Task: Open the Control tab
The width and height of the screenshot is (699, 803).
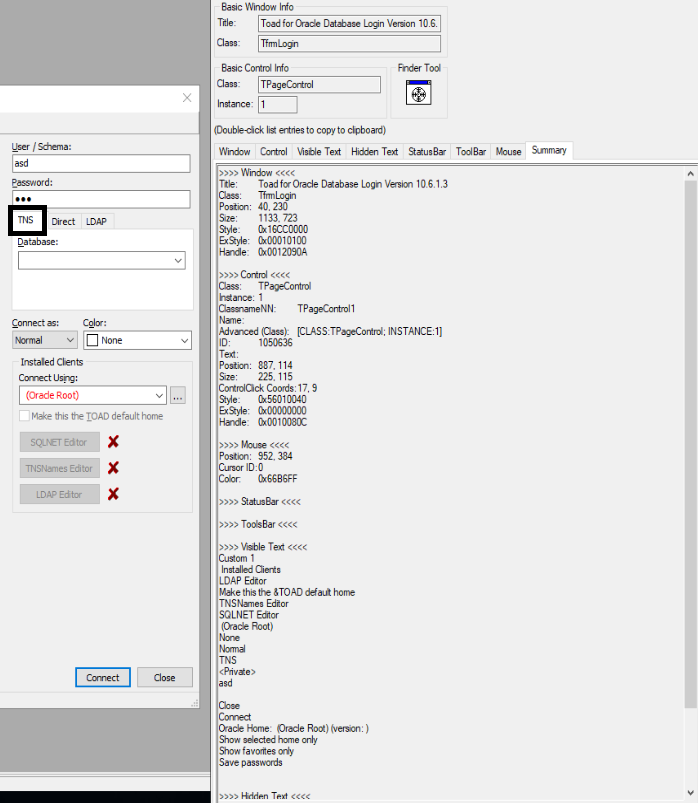Action: [273, 152]
